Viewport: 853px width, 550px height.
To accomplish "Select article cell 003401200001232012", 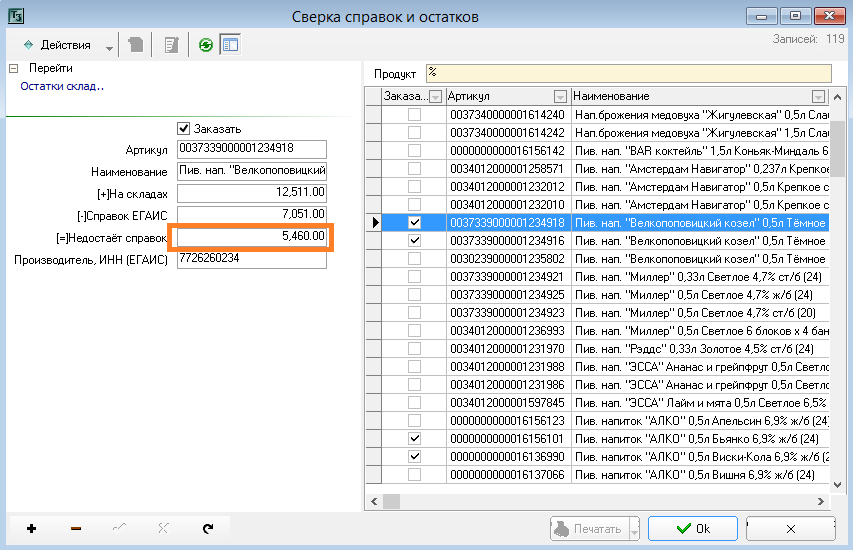I will pyautogui.click(x=508, y=187).
